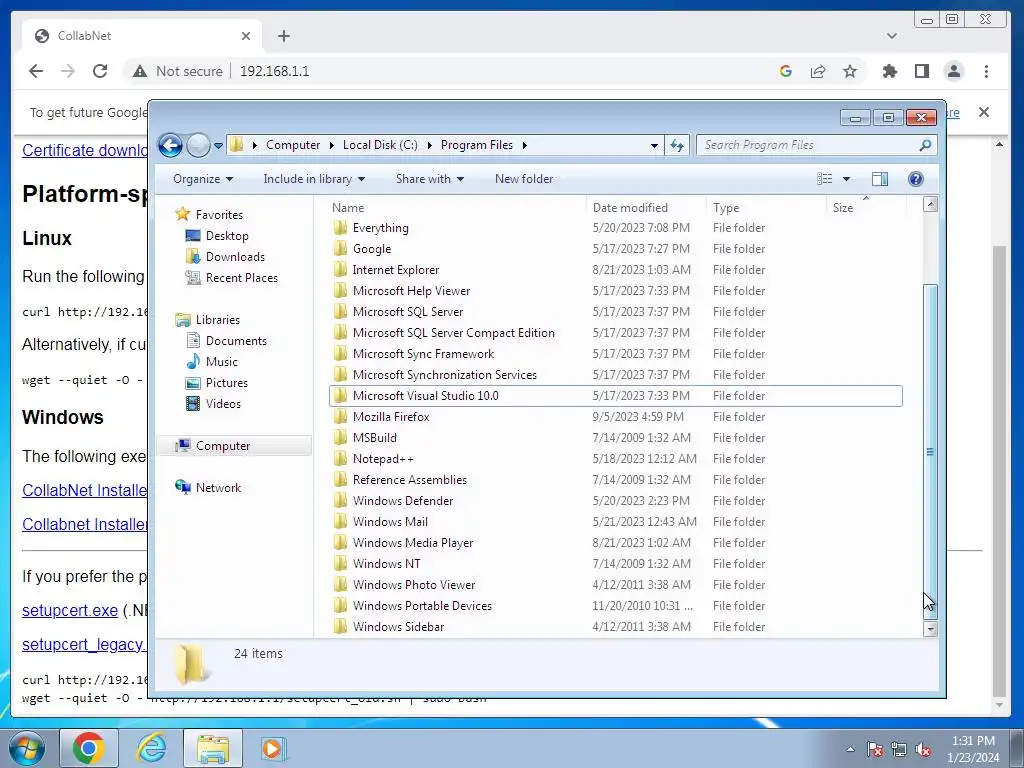Viewport: 1024px width, 768px height.
Task: Create a New folder
Action: point(524,179)
